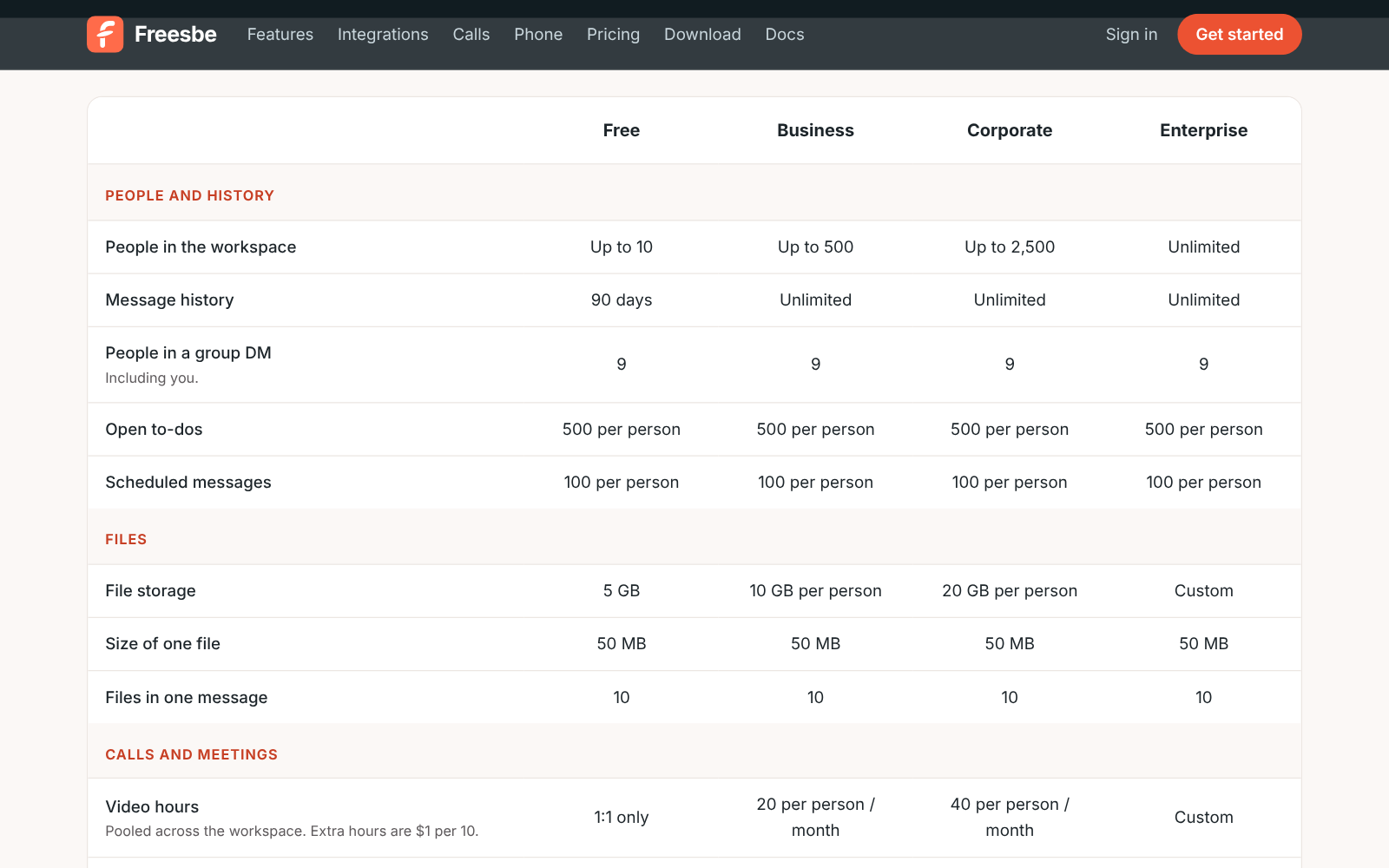The width and height of the screenshot is (1389, 868).
Task: Select the Business plan column header
Action: pyautogui.click(x=815, y=130)
